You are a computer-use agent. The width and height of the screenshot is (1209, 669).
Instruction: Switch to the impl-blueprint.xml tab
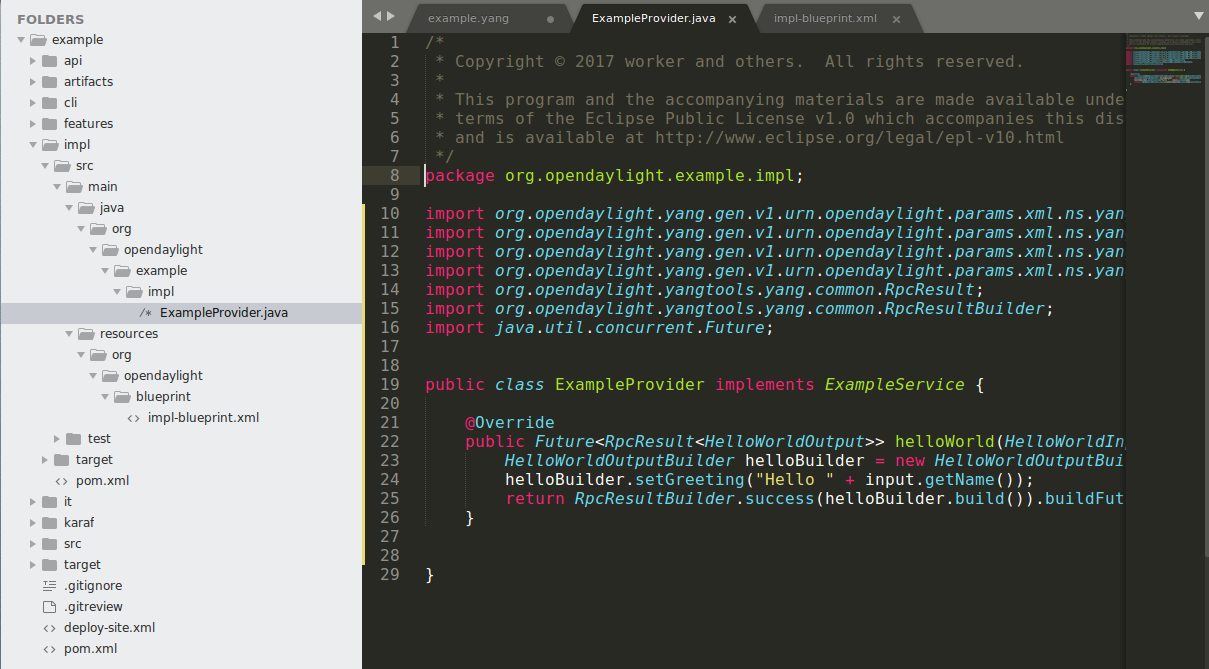pos(839,18)
